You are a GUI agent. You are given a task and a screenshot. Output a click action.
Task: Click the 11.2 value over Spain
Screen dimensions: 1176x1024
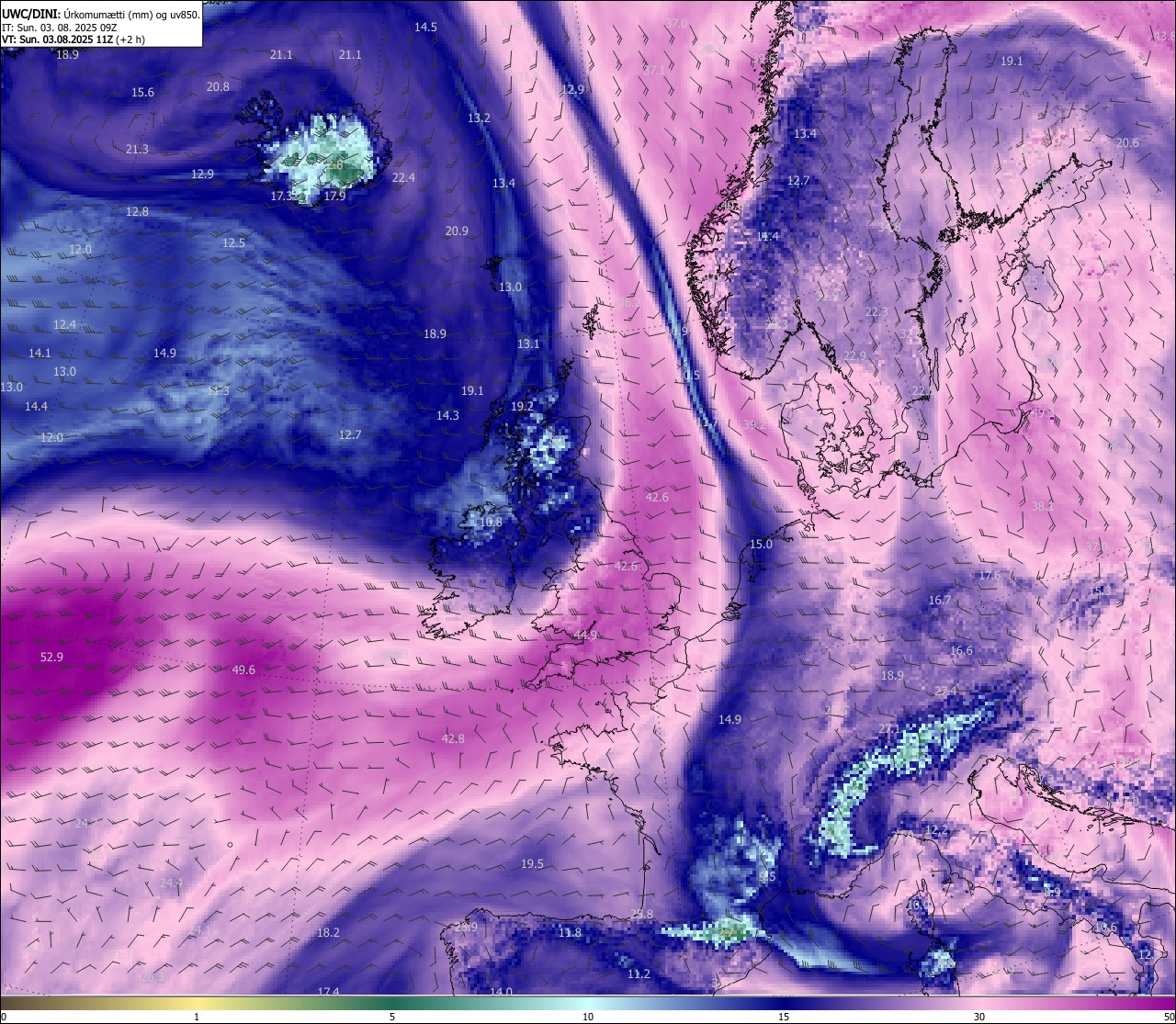[639, 973]
